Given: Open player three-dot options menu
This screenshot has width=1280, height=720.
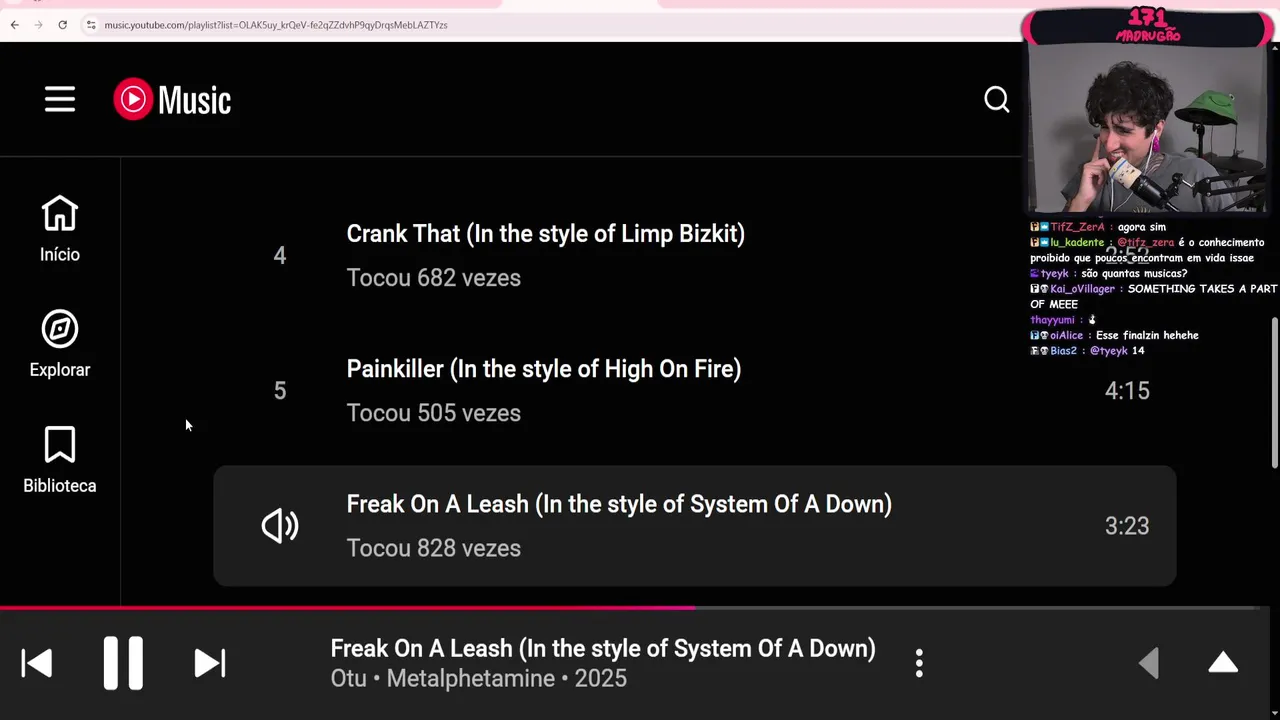Looking at the screenshot, I should click(919, 663).
